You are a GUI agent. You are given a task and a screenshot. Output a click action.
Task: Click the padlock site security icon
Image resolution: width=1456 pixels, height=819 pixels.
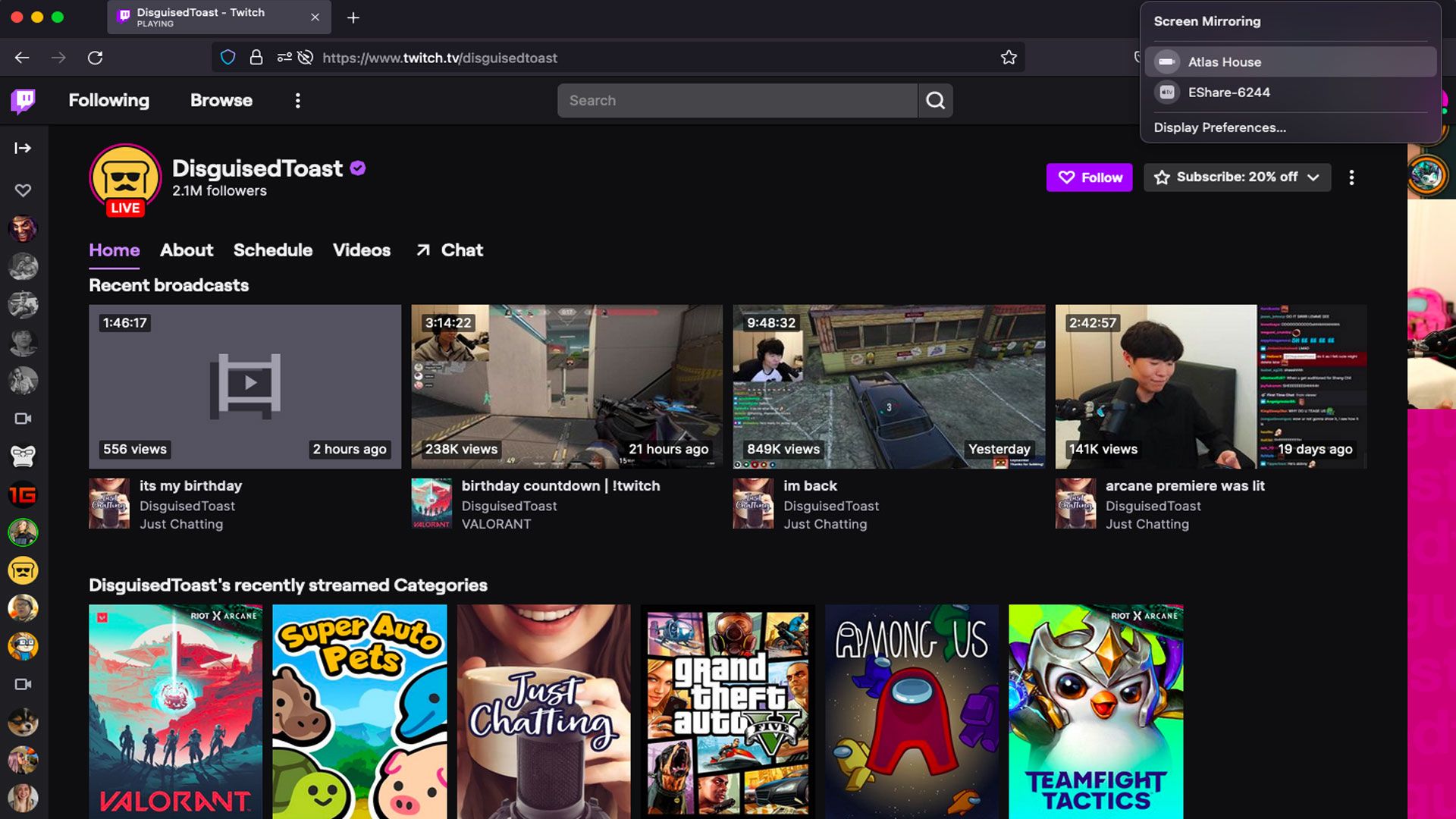[256, 58]
